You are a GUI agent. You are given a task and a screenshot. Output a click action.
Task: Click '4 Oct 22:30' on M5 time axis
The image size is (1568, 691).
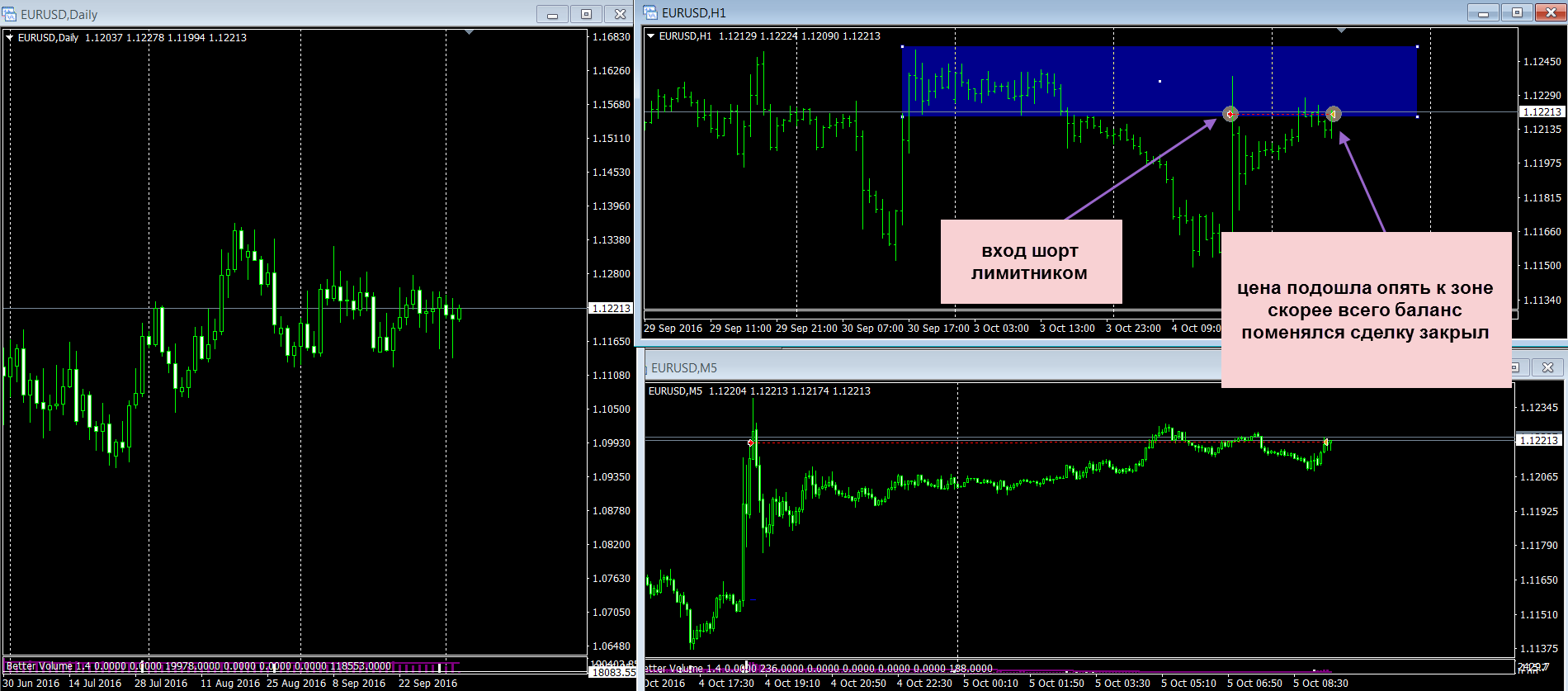coord(924,684)
